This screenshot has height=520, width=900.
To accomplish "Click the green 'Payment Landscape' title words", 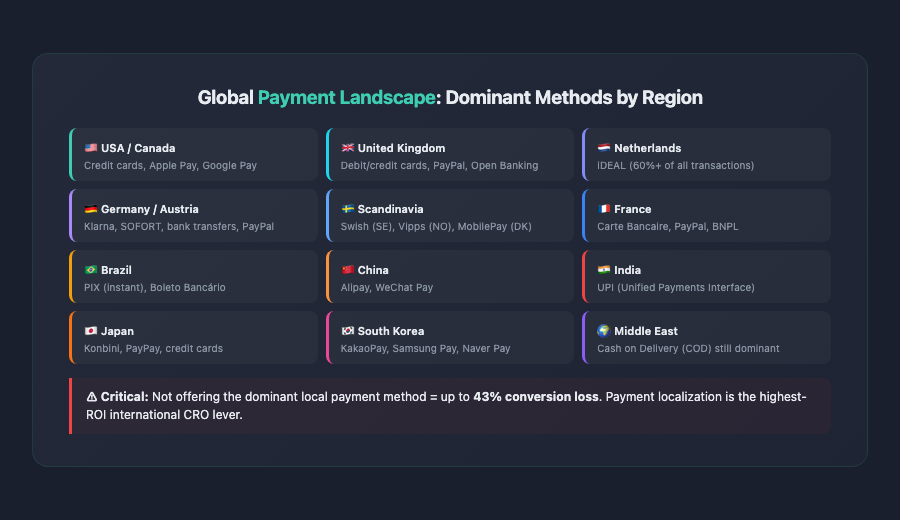I will (x=347, y=98).
